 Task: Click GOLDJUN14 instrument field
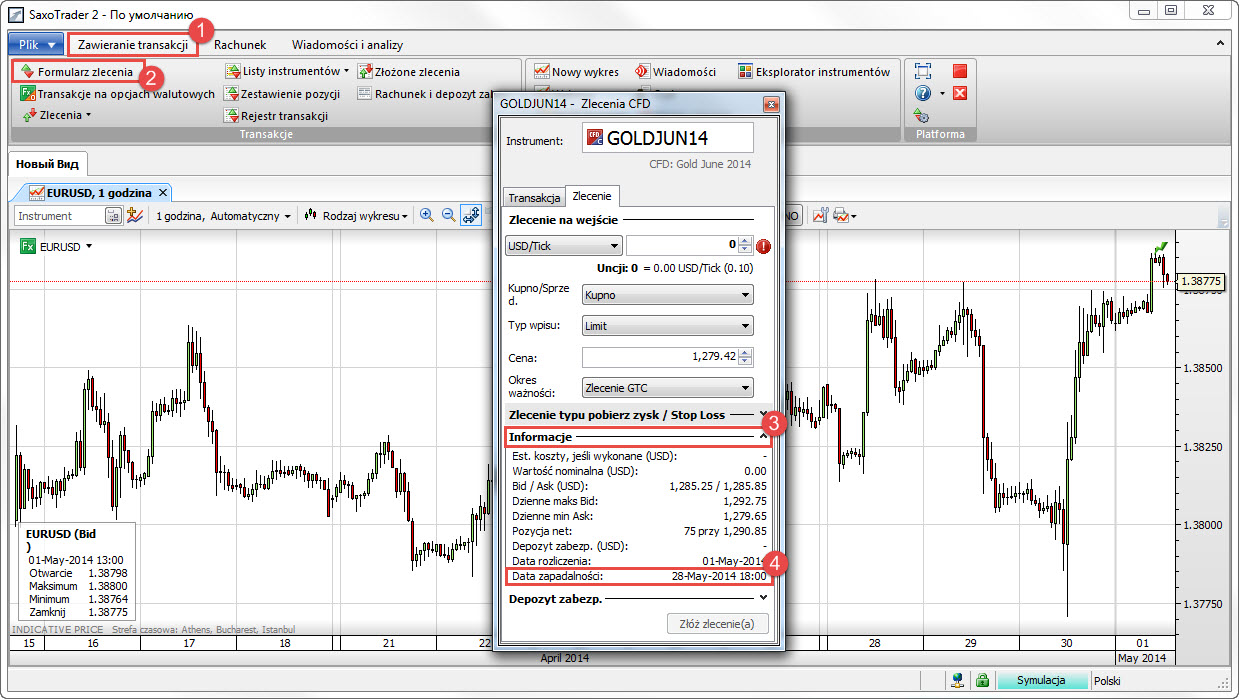[667, 139]
